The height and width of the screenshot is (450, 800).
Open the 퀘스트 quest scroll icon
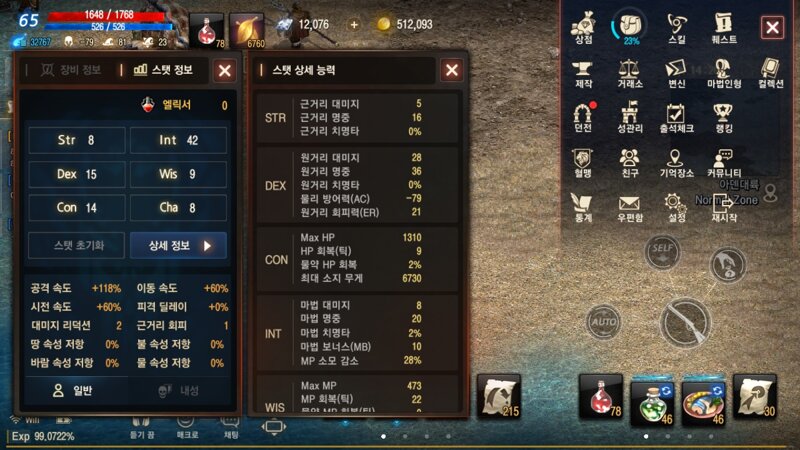coord(723,28)
